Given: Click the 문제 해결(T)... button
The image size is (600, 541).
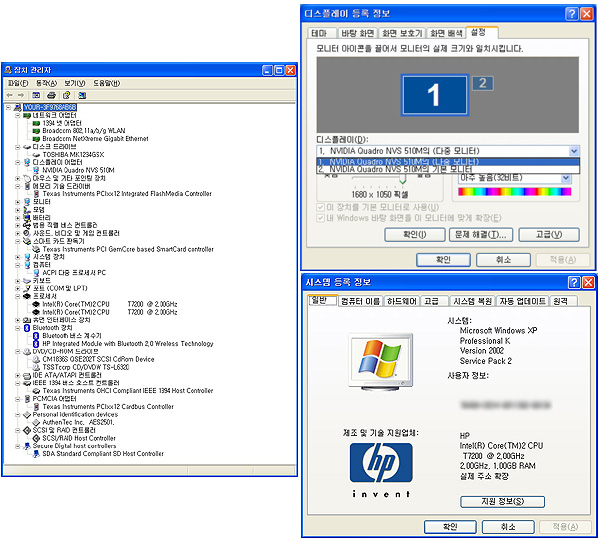Looking at the screenshot, I should click(x=481, y=235).
